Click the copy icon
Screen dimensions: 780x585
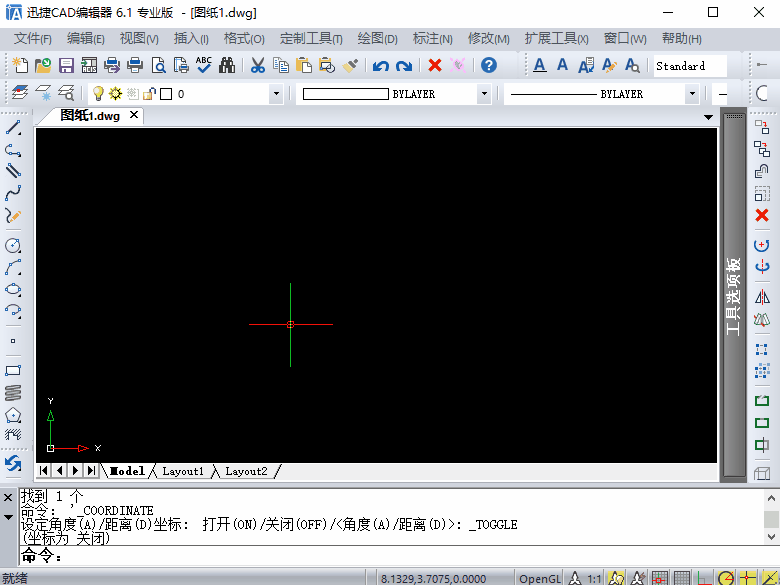[281, 65]
